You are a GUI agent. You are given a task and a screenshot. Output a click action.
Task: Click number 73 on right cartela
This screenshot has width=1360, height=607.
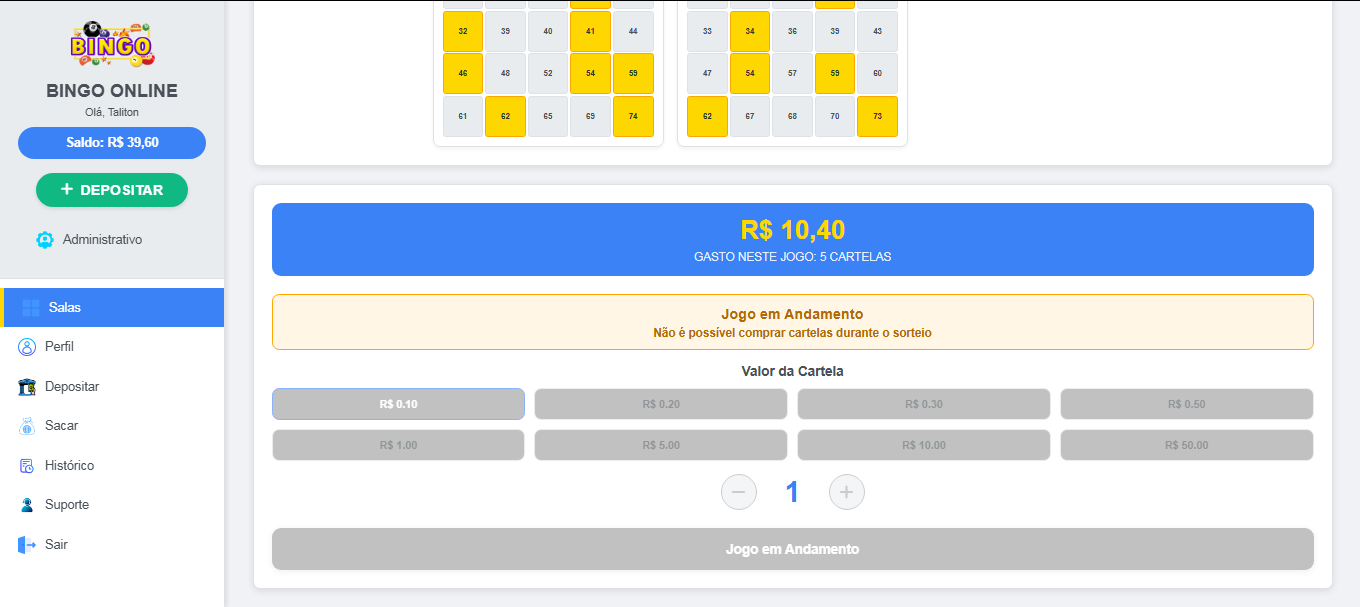(877, 116)
